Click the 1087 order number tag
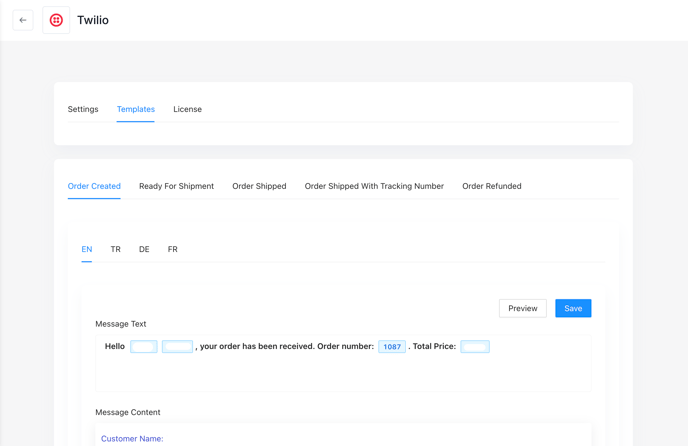 392,347
